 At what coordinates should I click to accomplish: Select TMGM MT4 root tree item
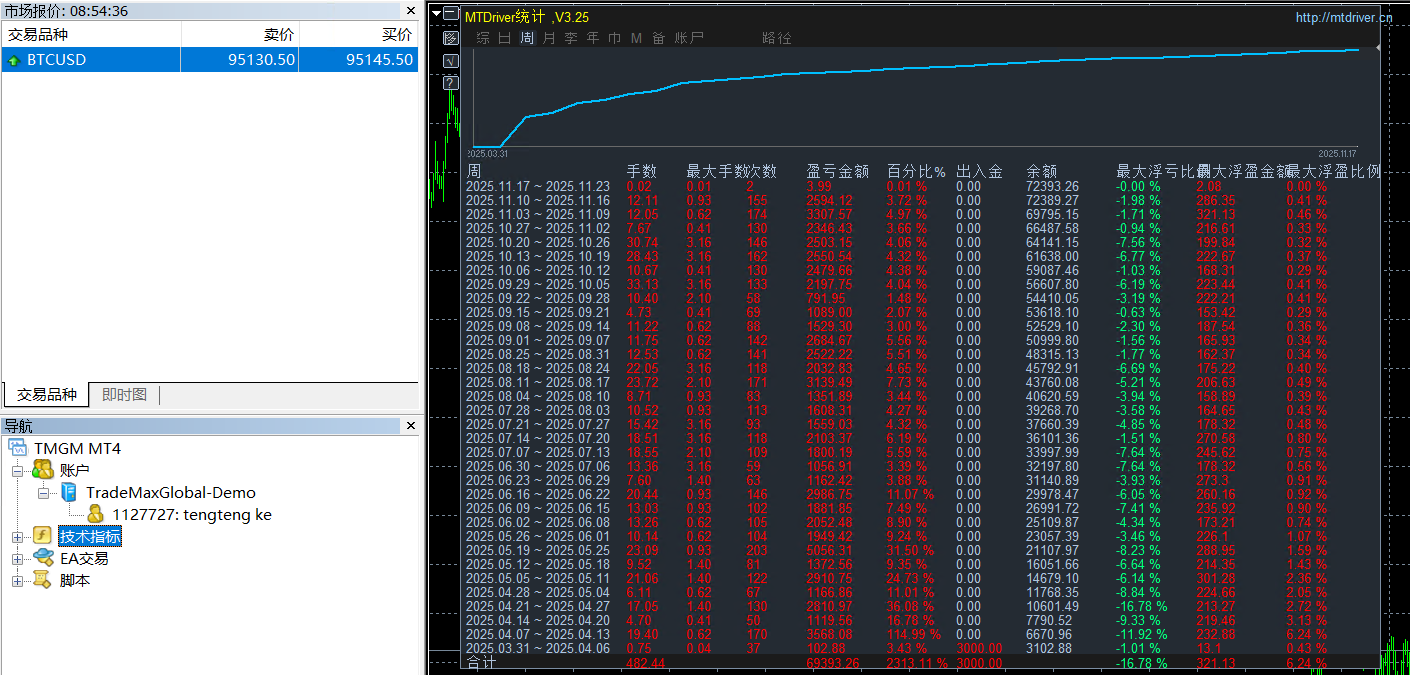pos(77,448)
